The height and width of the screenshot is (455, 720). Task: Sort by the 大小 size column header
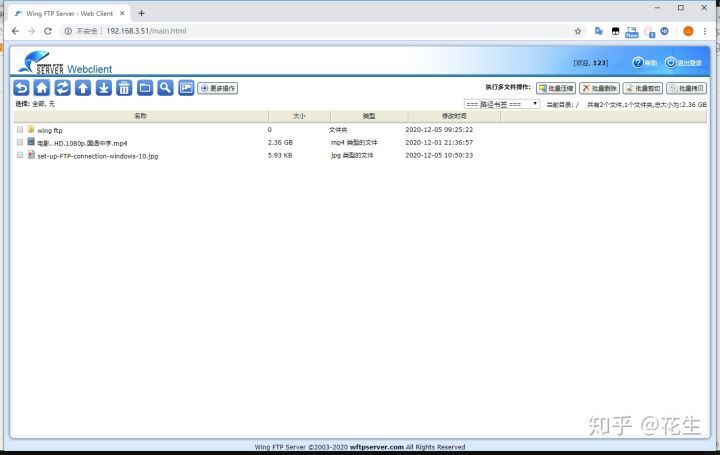(299, 116)
